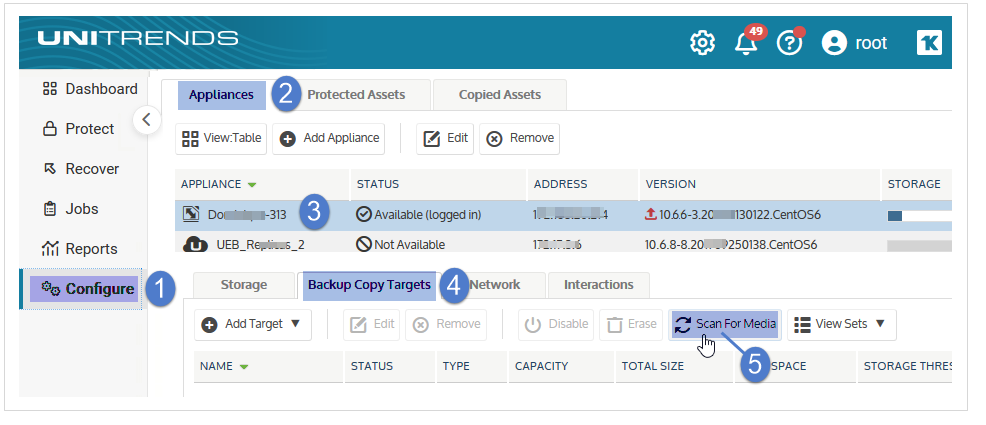The image size is (986, 425).
Task: Switch to the Copied Assets tab
Action: [500, 95]
